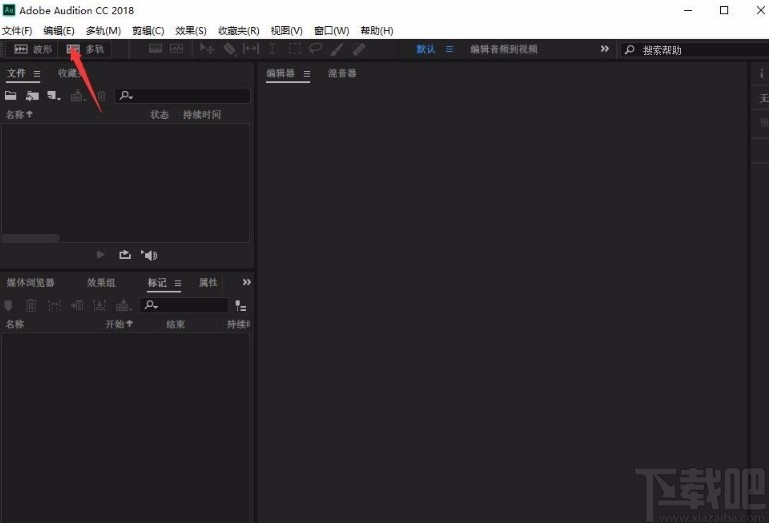Open the 默认 workspace options menu
Viewport: 769px width, 523px height.
click(x=449, y=49)
